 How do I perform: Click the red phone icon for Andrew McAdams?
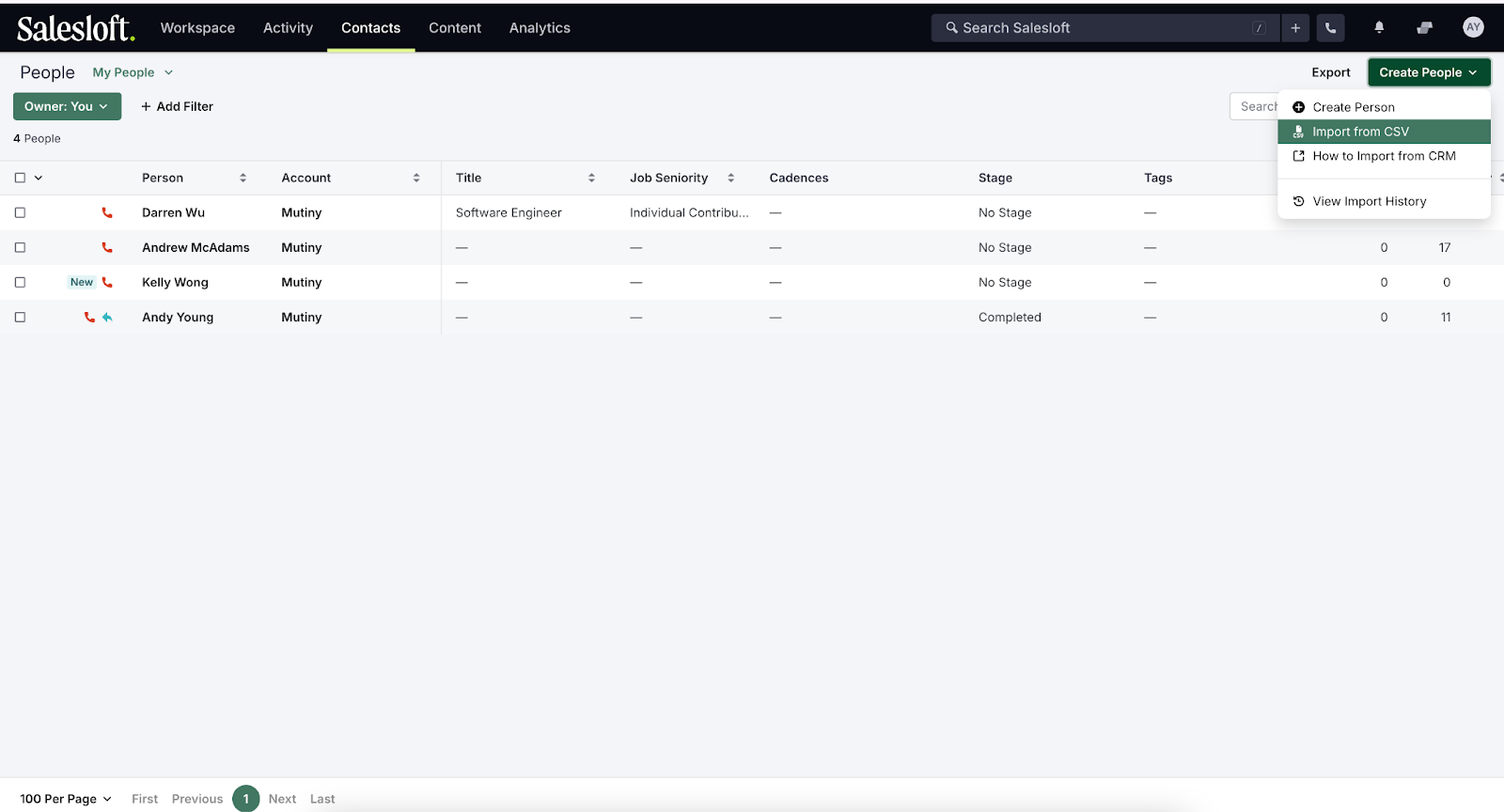coord(107,248)
